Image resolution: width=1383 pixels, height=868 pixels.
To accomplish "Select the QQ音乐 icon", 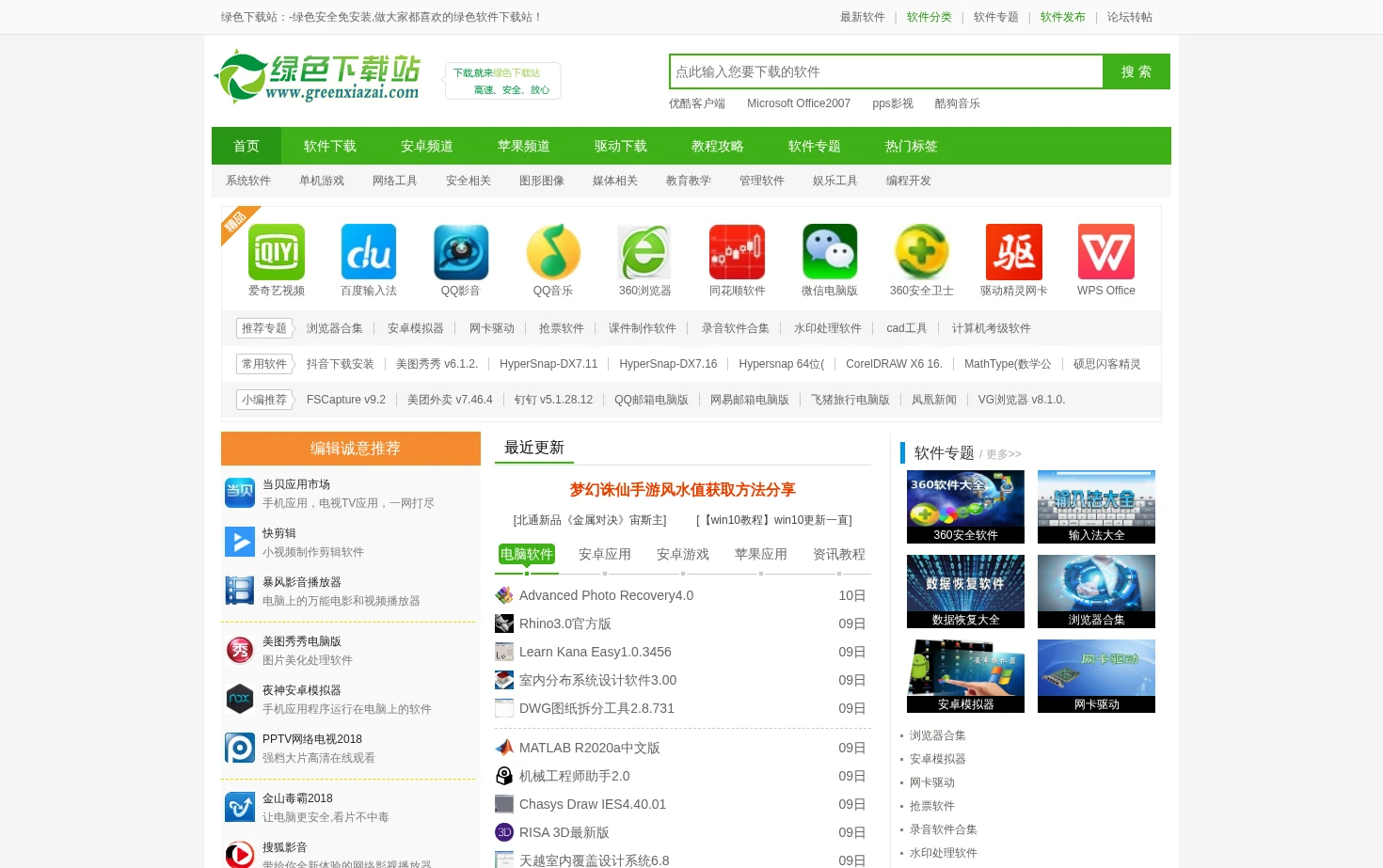I will [x=553, y=252].
